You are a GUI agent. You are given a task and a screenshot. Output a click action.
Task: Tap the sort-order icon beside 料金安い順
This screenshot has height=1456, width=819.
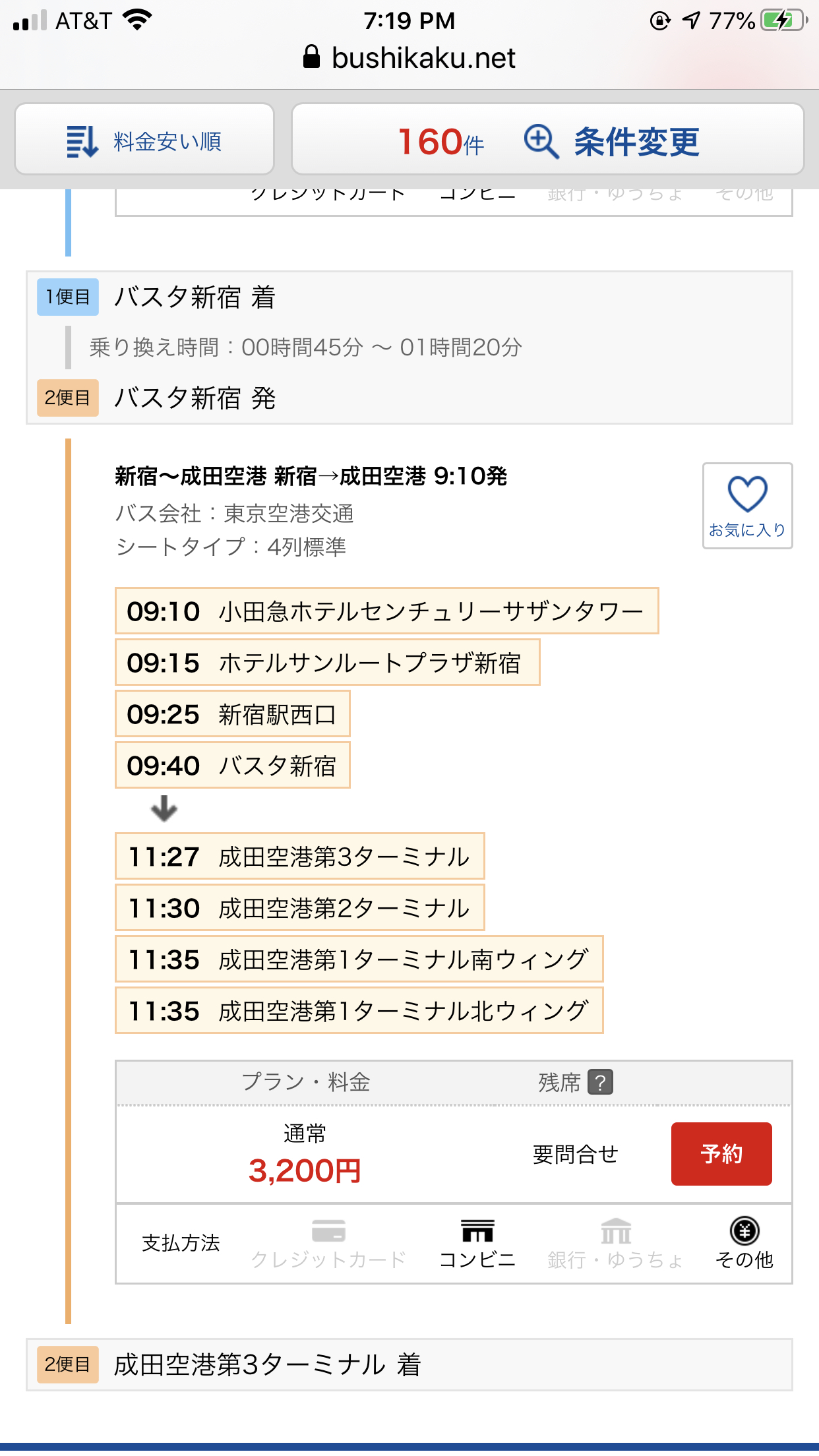(x=82, y=141)
